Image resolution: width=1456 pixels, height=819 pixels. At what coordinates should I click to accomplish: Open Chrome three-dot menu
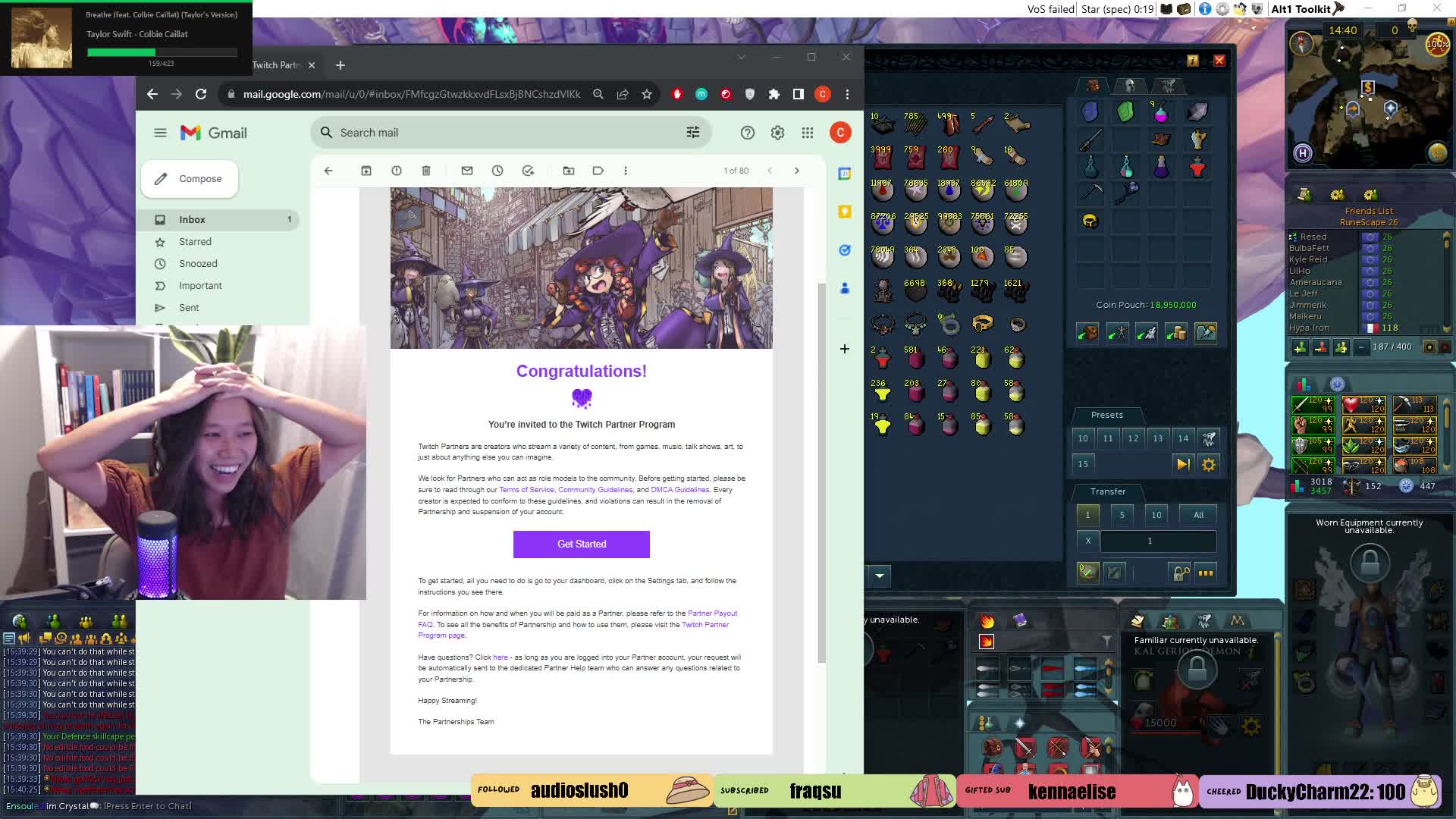847,94
